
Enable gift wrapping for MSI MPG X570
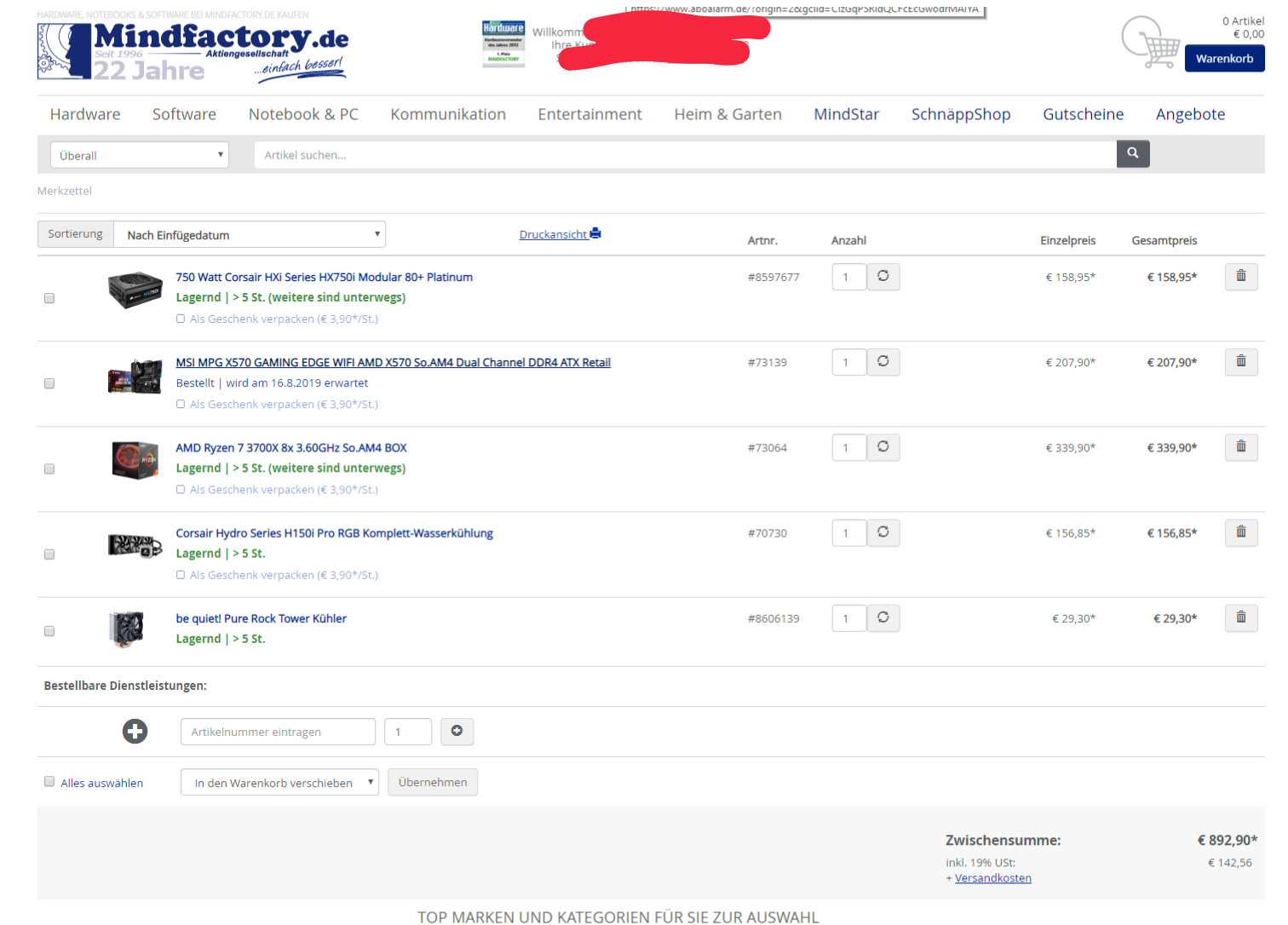pos(181,404)
